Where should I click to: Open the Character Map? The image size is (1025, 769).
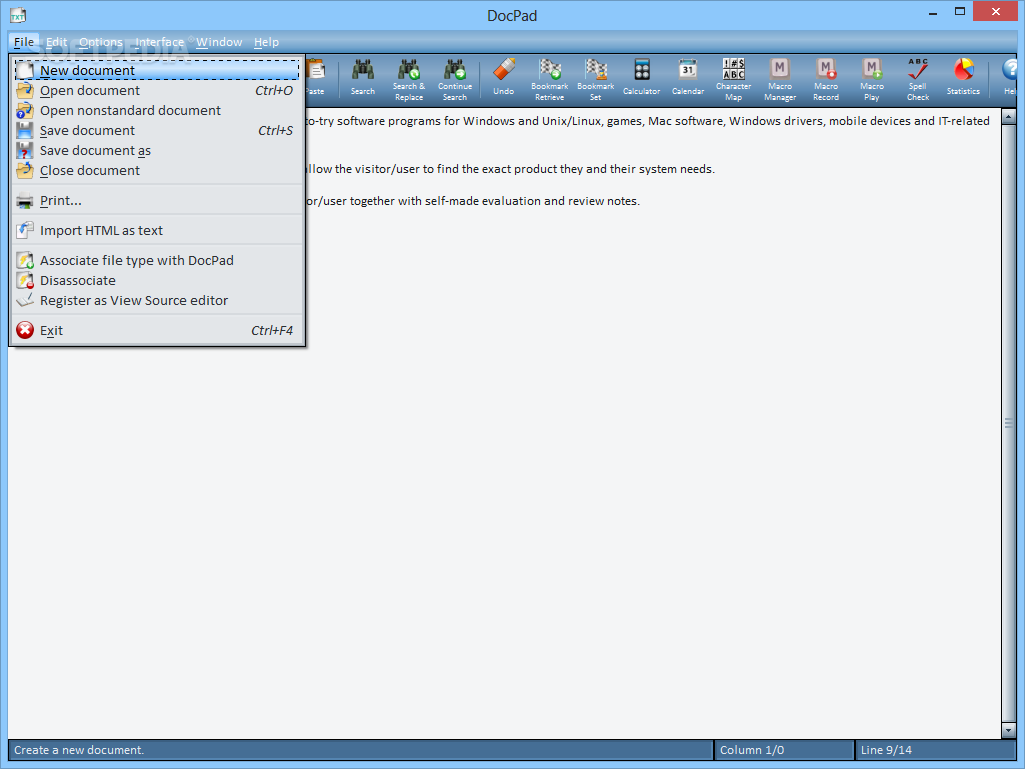click(x=733, y=80)
